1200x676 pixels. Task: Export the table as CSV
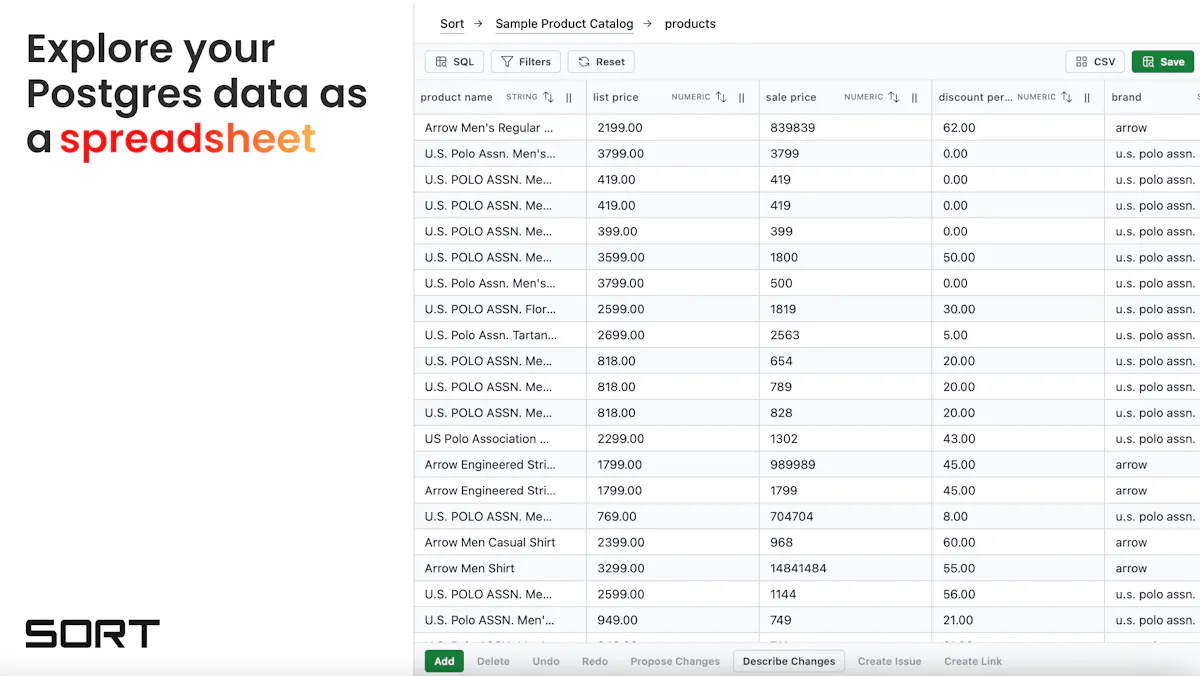point(1095,62)
